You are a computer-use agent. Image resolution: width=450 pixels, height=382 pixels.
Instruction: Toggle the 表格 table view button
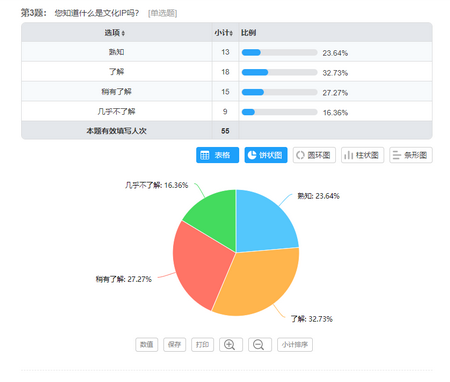(x=217, y=155)
